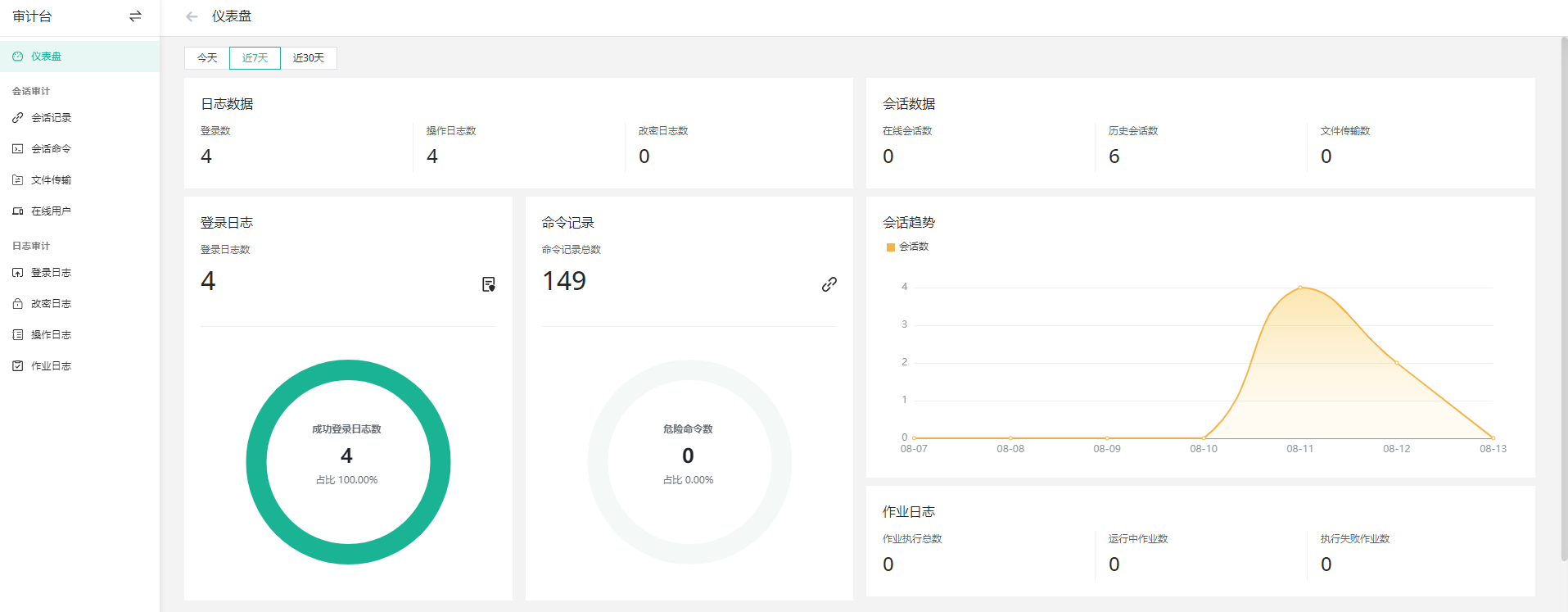Click the switch-view icon beside 审计台
Viewport: 1568px width, 612px height.
[x=135, y=16]
